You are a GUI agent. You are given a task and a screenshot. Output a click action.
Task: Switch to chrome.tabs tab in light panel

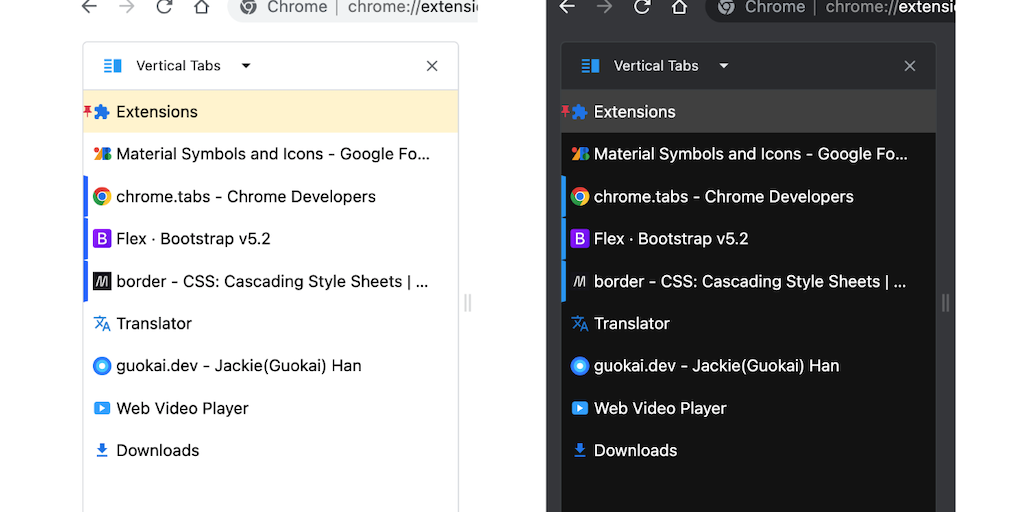pyautogui.click(x=245, y=197)
